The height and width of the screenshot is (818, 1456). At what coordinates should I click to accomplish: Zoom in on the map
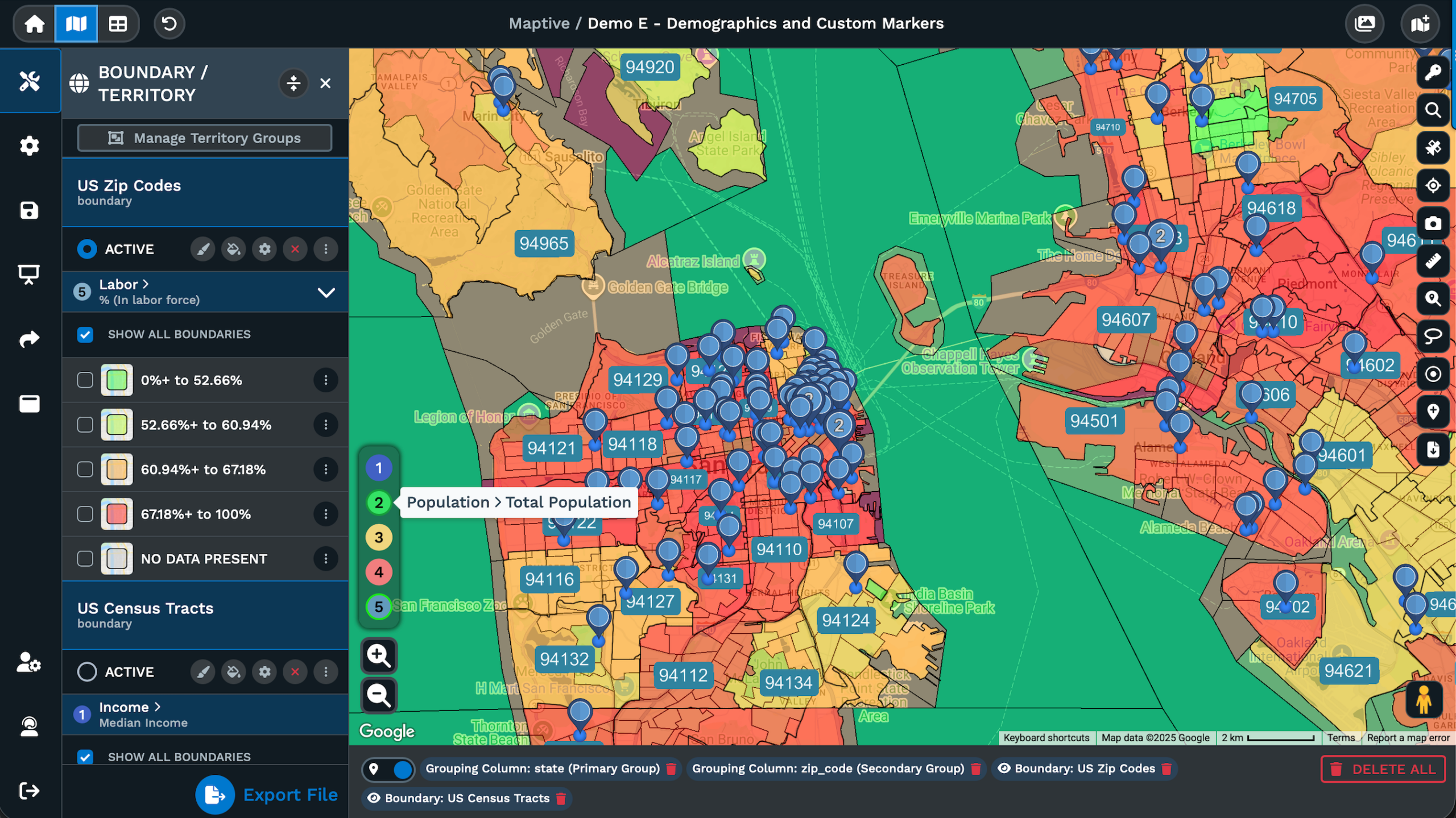tap(379, 655)
